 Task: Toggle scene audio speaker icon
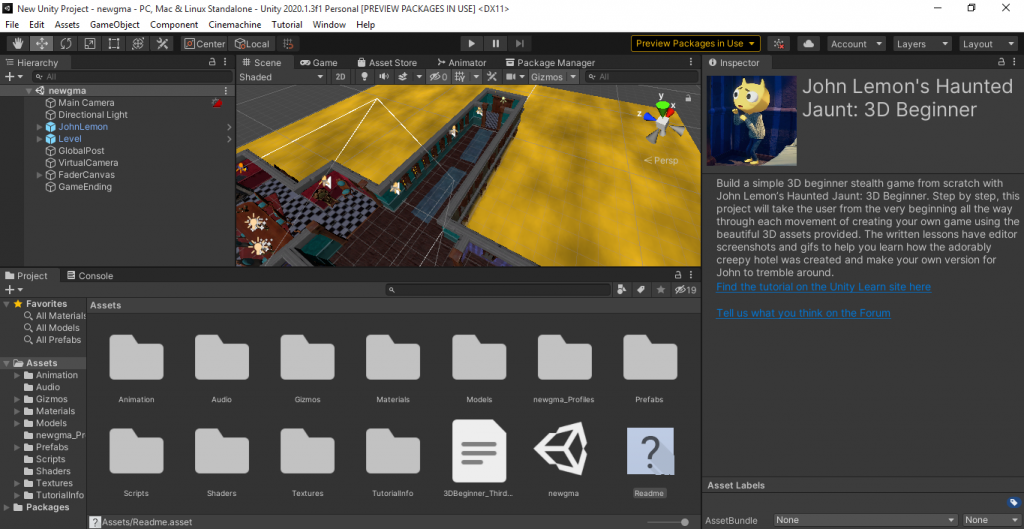[383, 76]
